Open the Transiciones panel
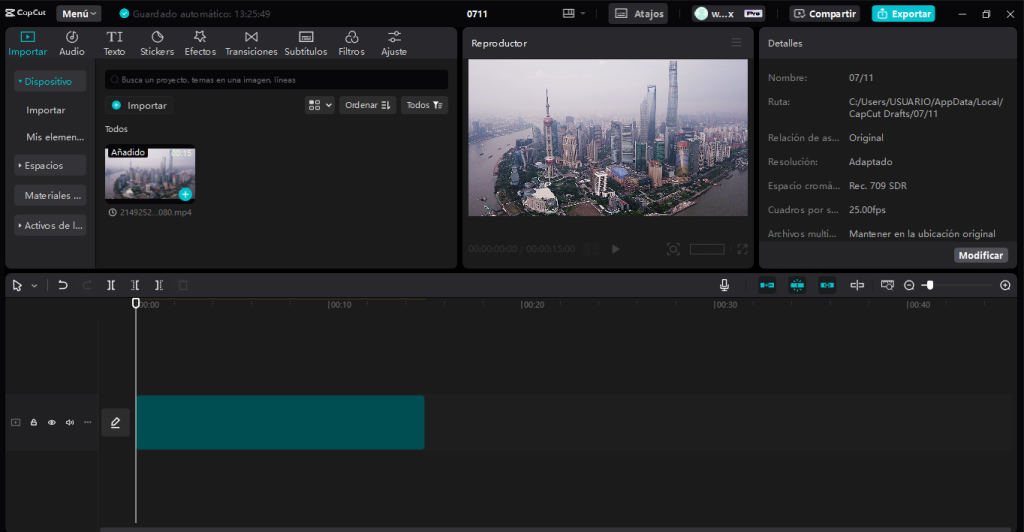Viewport: 1024px width, 532px height. click(251, 43)
